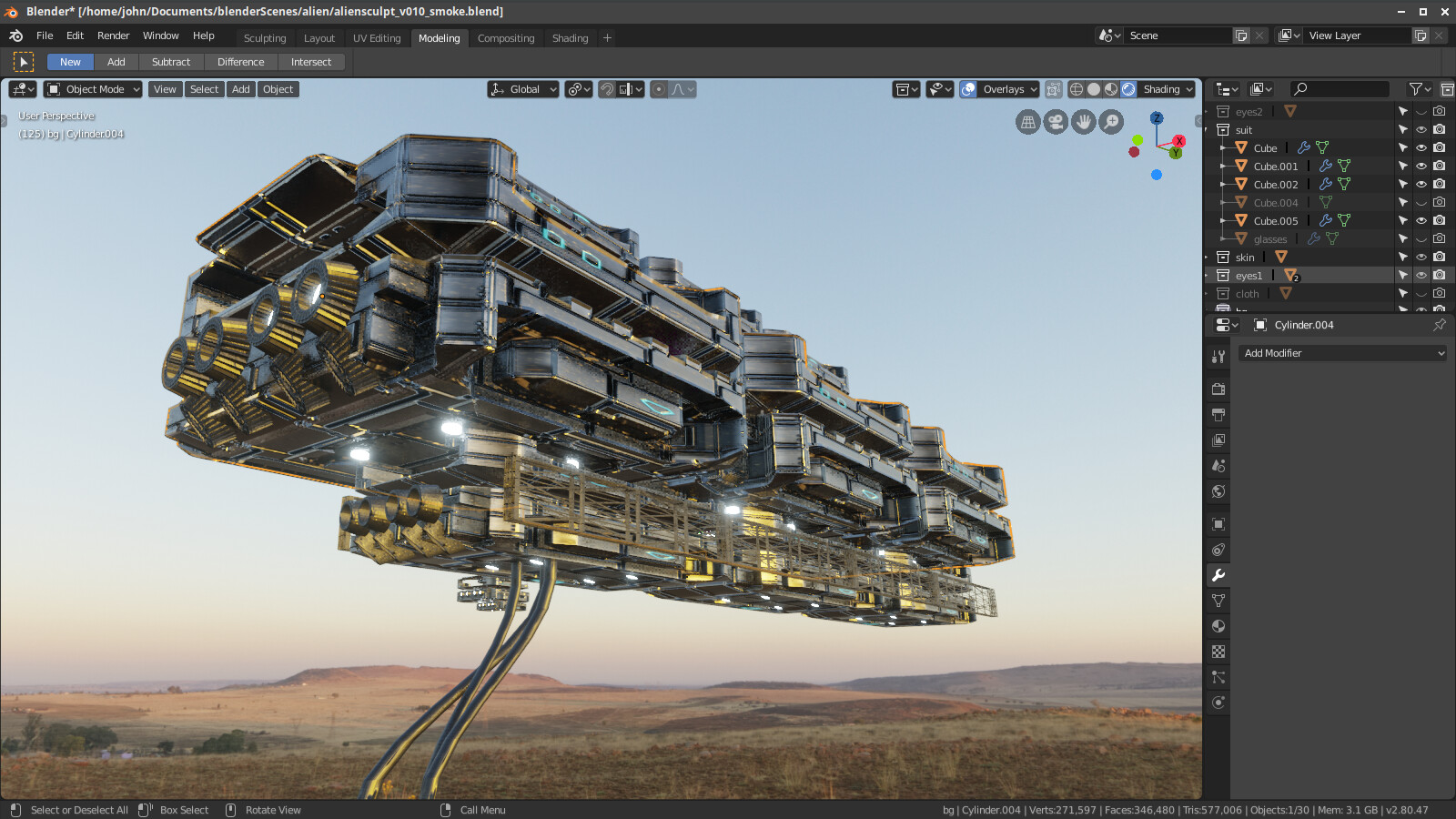The image size is (1456, 819).
Task: Expand the skin collection in outliner
Action: [1207, 258]
